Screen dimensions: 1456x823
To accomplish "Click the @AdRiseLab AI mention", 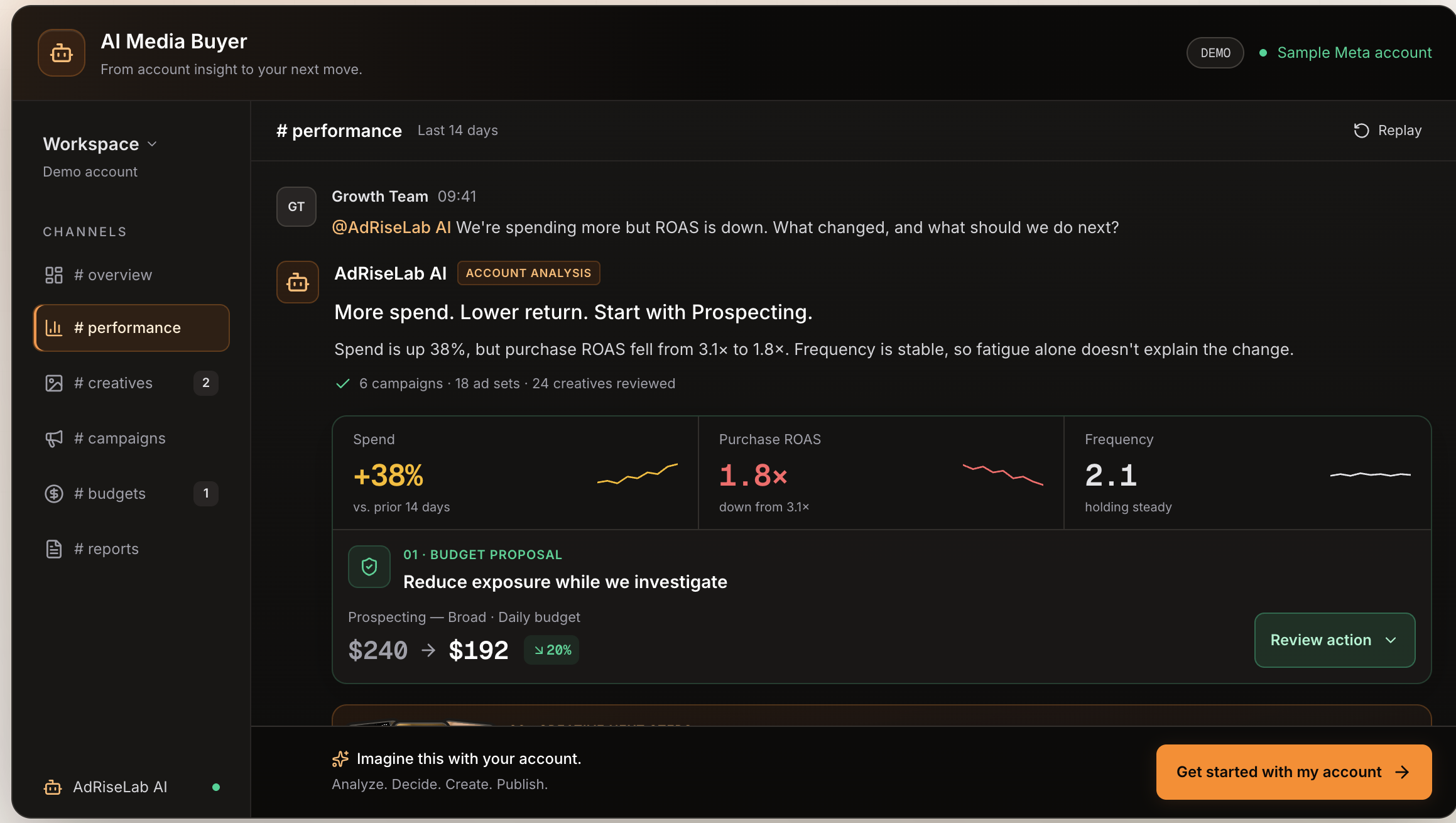I will (x=391, y=227).
